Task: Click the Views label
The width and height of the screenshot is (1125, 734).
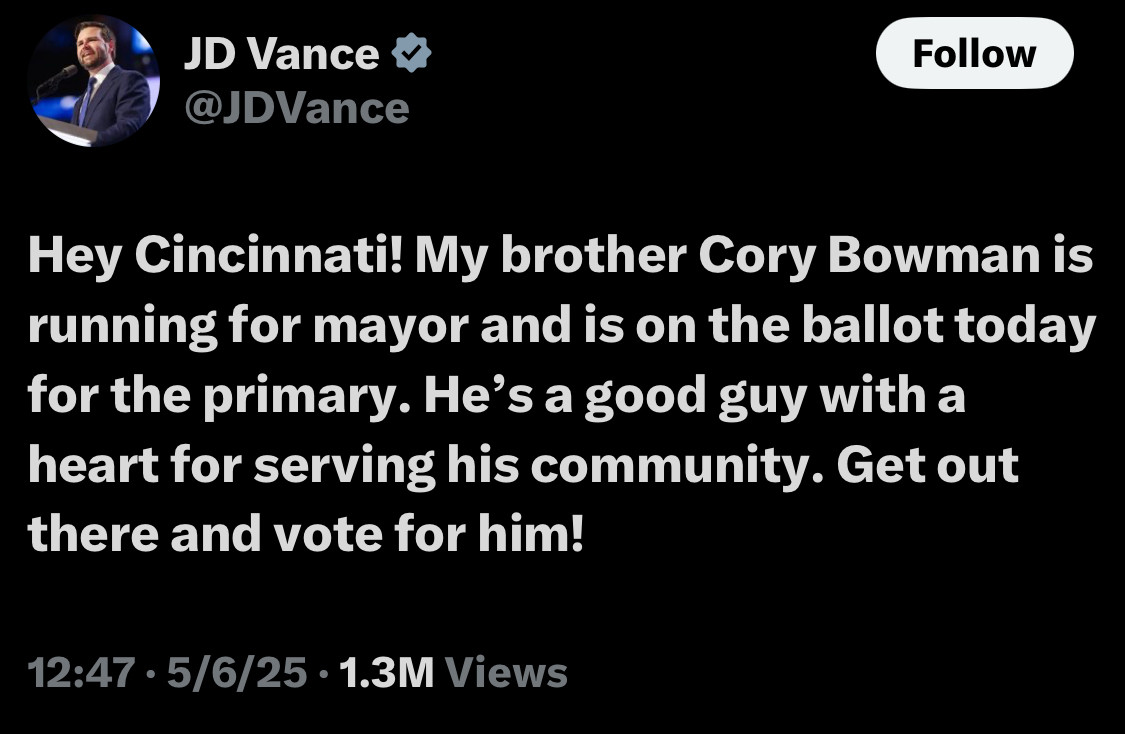Action: tap(507, 672)
